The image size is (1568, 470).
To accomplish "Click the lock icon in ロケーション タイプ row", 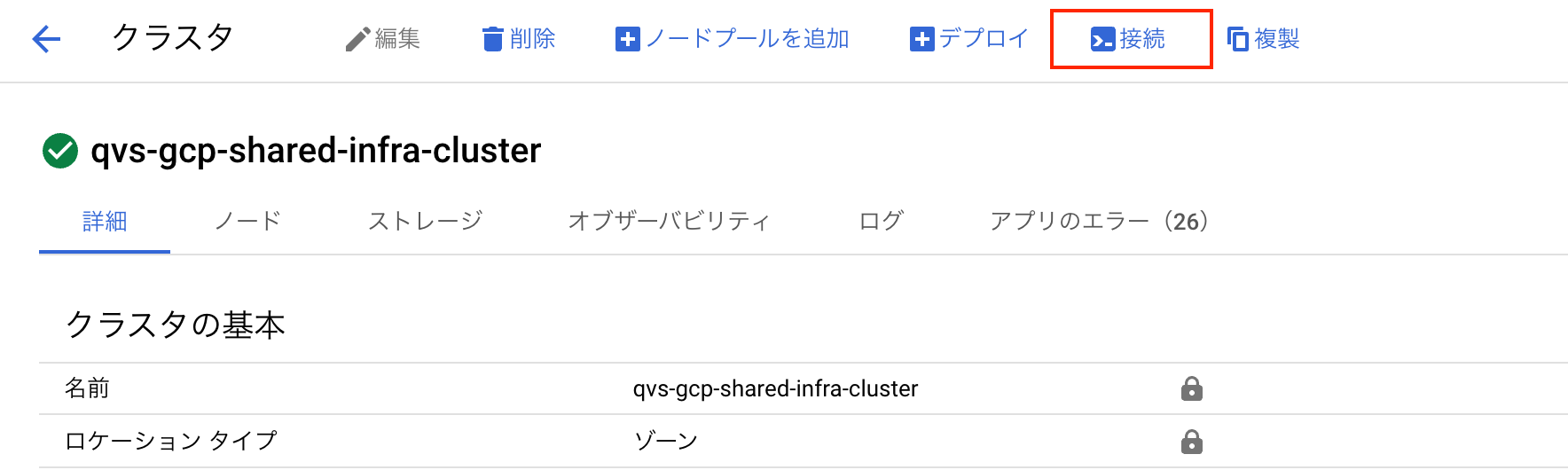I will [1191, 442].
